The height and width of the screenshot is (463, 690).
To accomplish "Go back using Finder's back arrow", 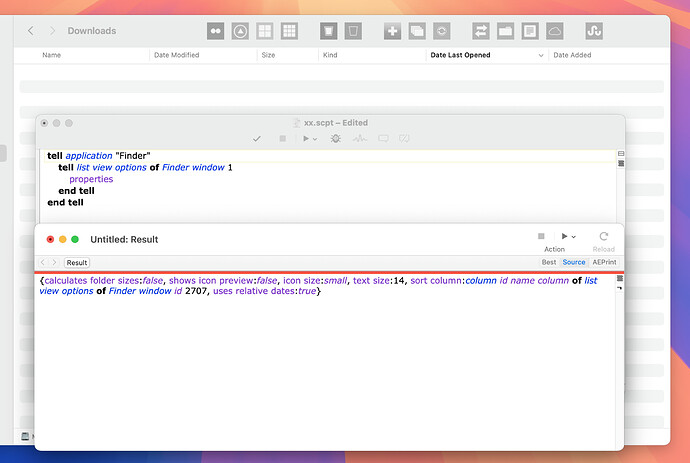I will click(x=31, y=31).
